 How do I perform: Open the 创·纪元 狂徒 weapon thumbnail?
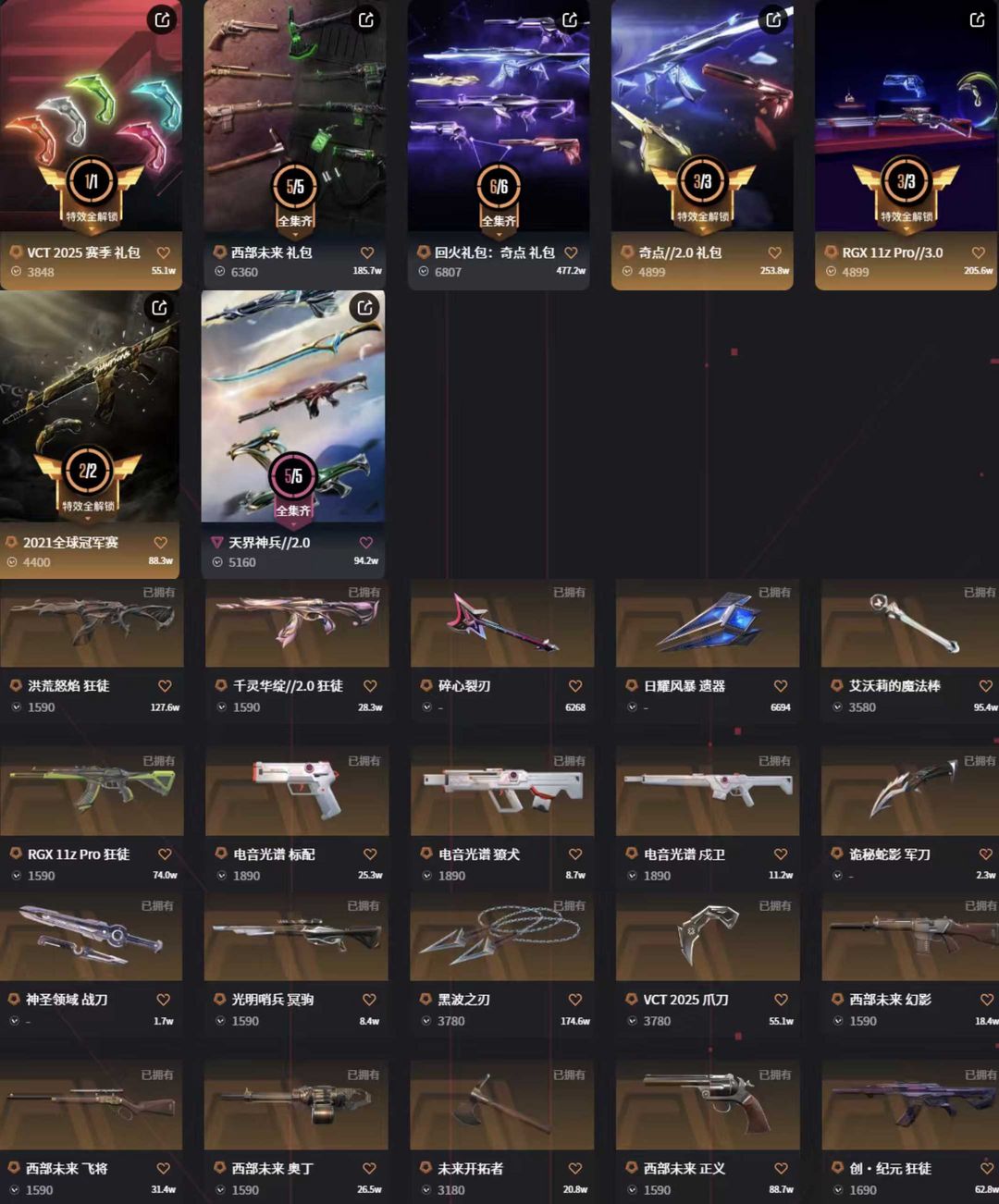point(911,1106)
